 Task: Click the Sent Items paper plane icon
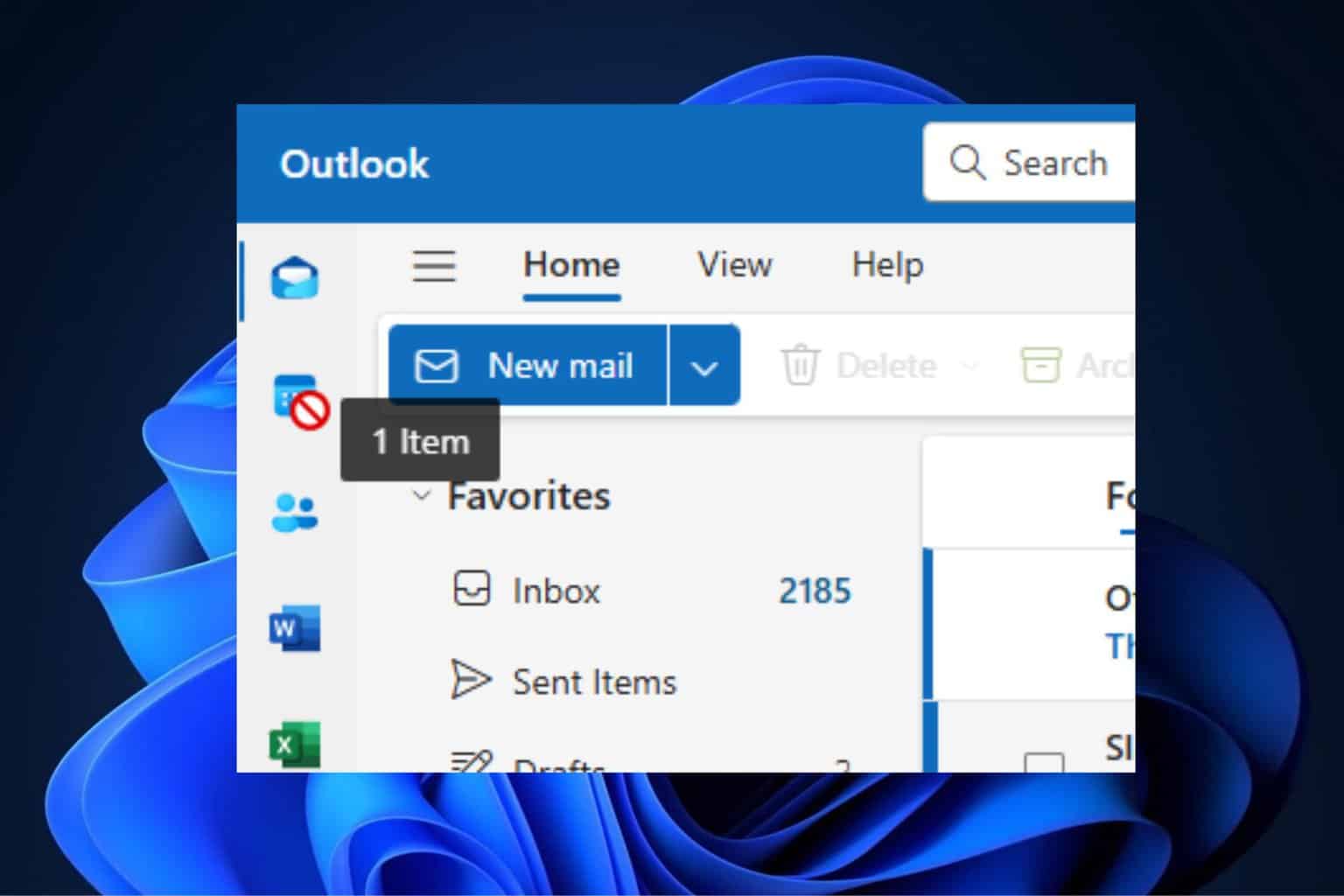click(x=471, y=680)
